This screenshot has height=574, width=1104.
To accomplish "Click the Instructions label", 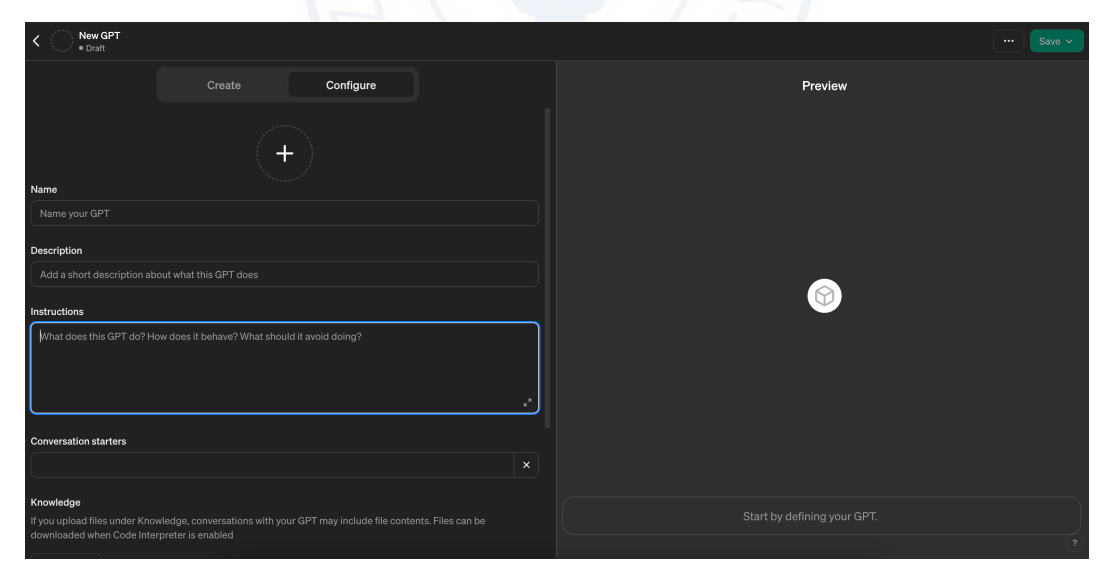I will (57, 311).
